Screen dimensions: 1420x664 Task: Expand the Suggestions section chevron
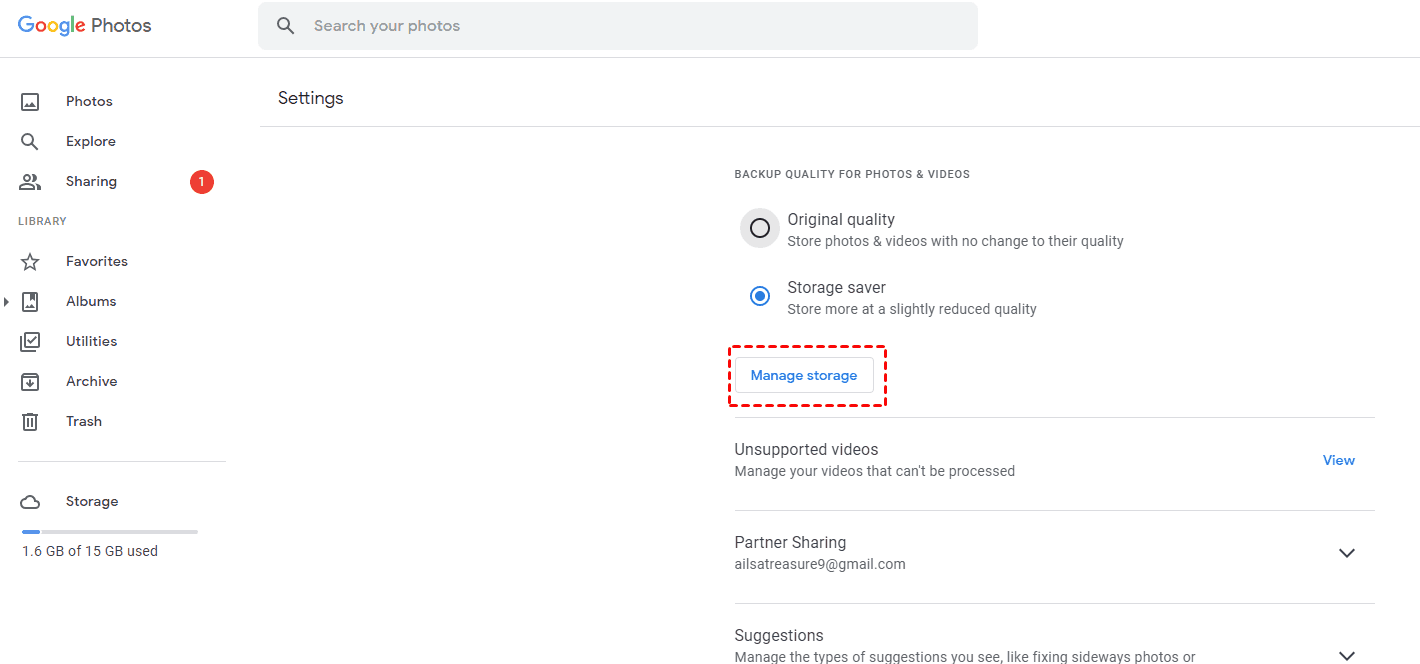click(x=1346, y=655)
